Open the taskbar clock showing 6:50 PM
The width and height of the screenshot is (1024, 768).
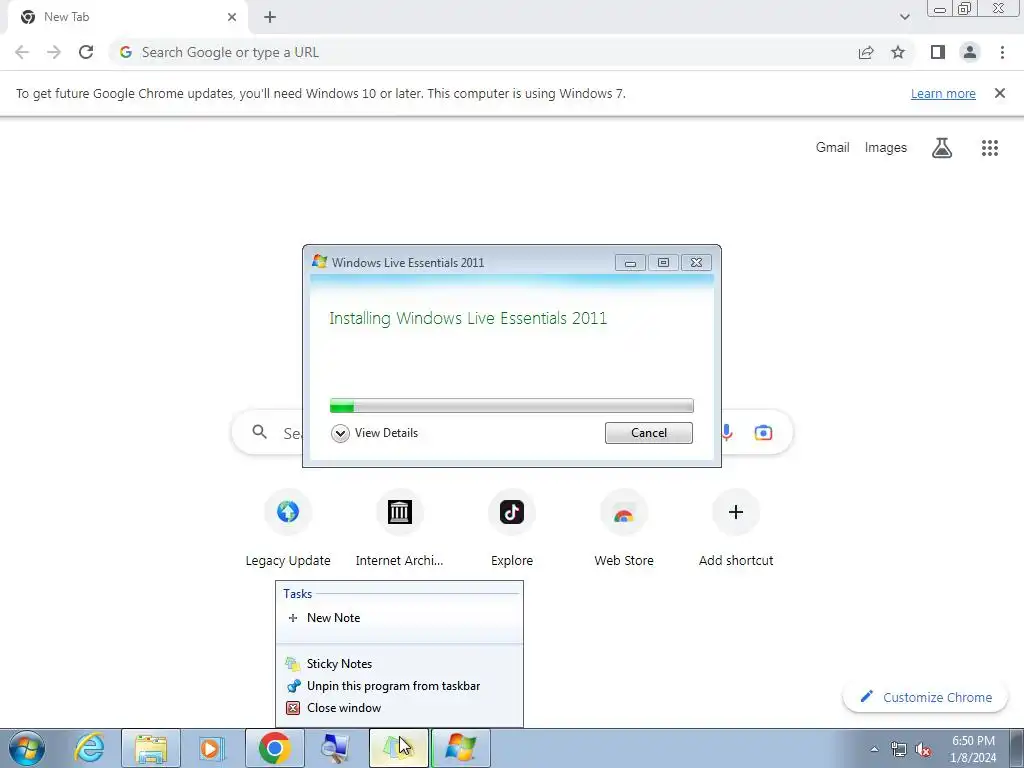click(x=973, y=748)
